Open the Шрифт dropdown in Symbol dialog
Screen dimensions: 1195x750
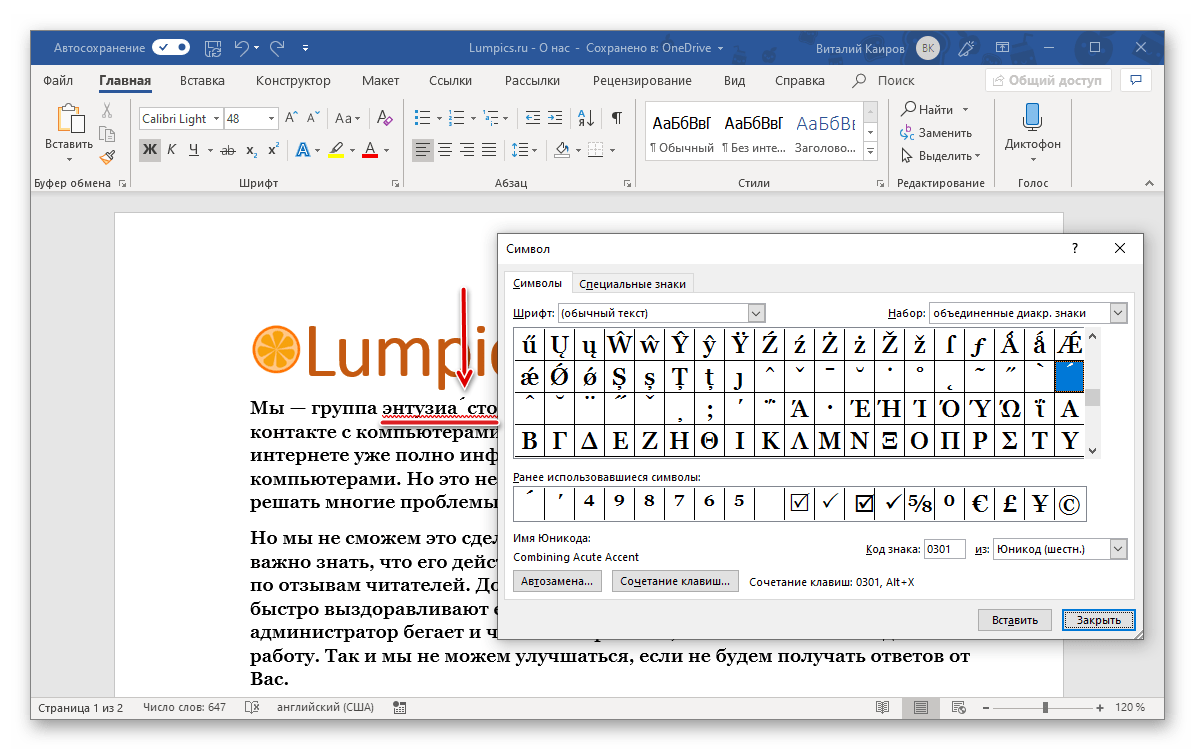(756, 313)
